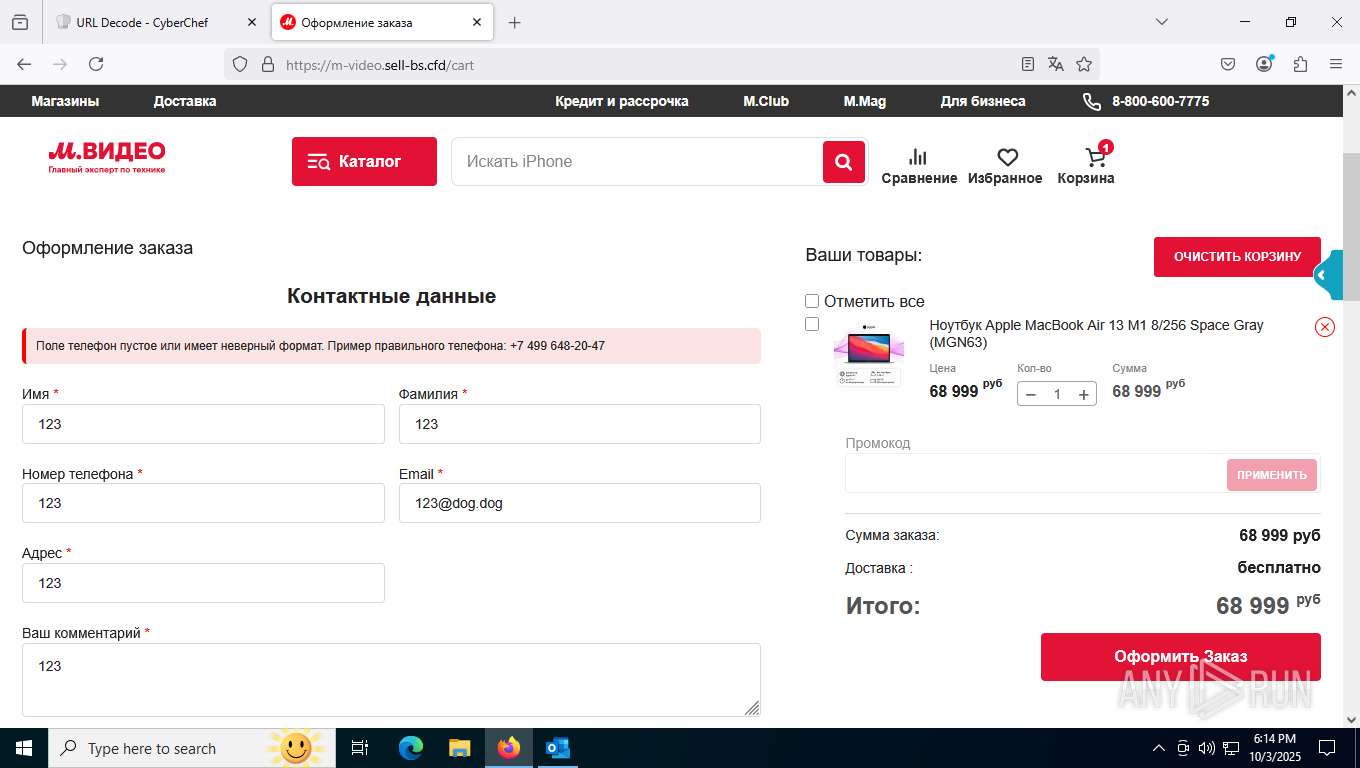This screenshot has width=1360, height=768.
Task: Open File Explorer from the taskbar
Action: pos(459,748)
